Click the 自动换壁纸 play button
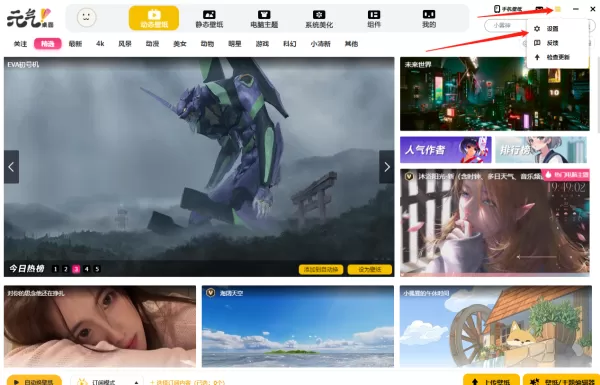This screenshot has height=385, width=600. point(34,381)
